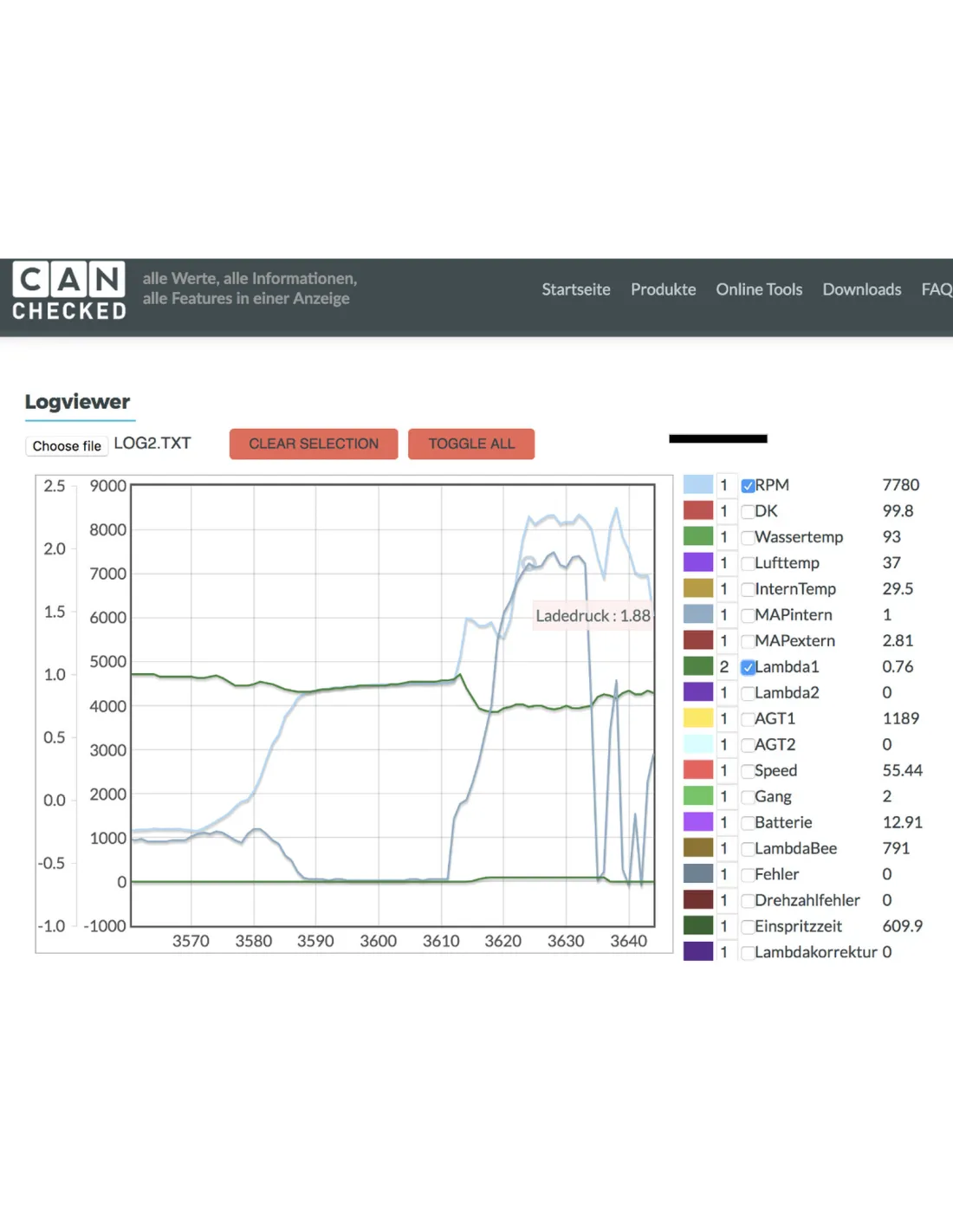Click Choose file button
The image size is (953, 1232).
click(x=67, y=445)
